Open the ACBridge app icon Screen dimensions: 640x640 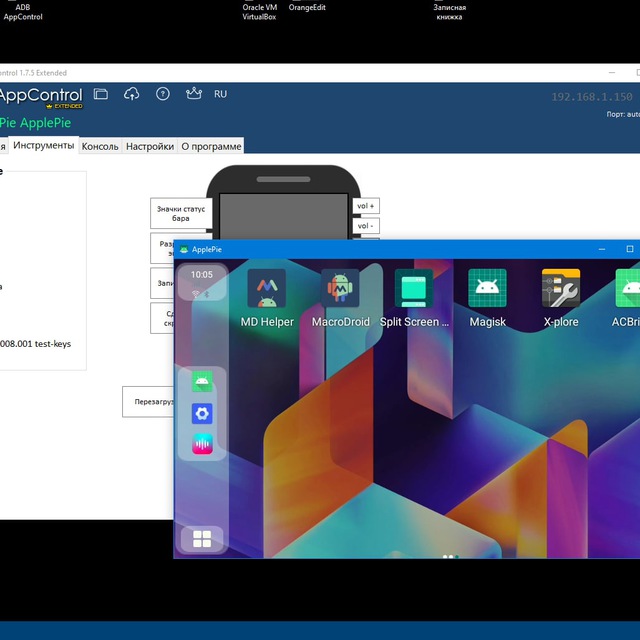point(628,289)
